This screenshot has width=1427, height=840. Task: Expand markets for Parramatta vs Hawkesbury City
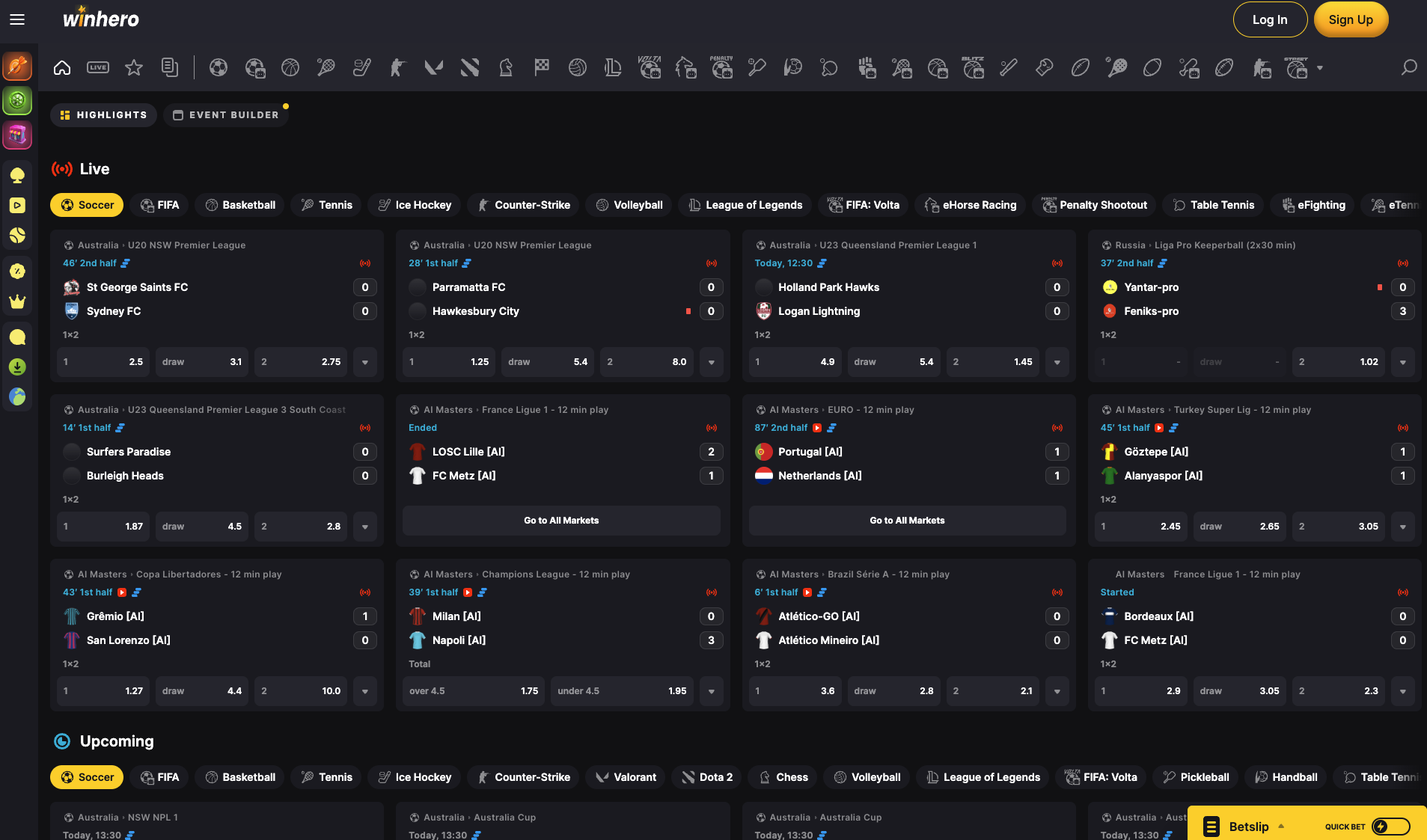[x=712, y=362]
